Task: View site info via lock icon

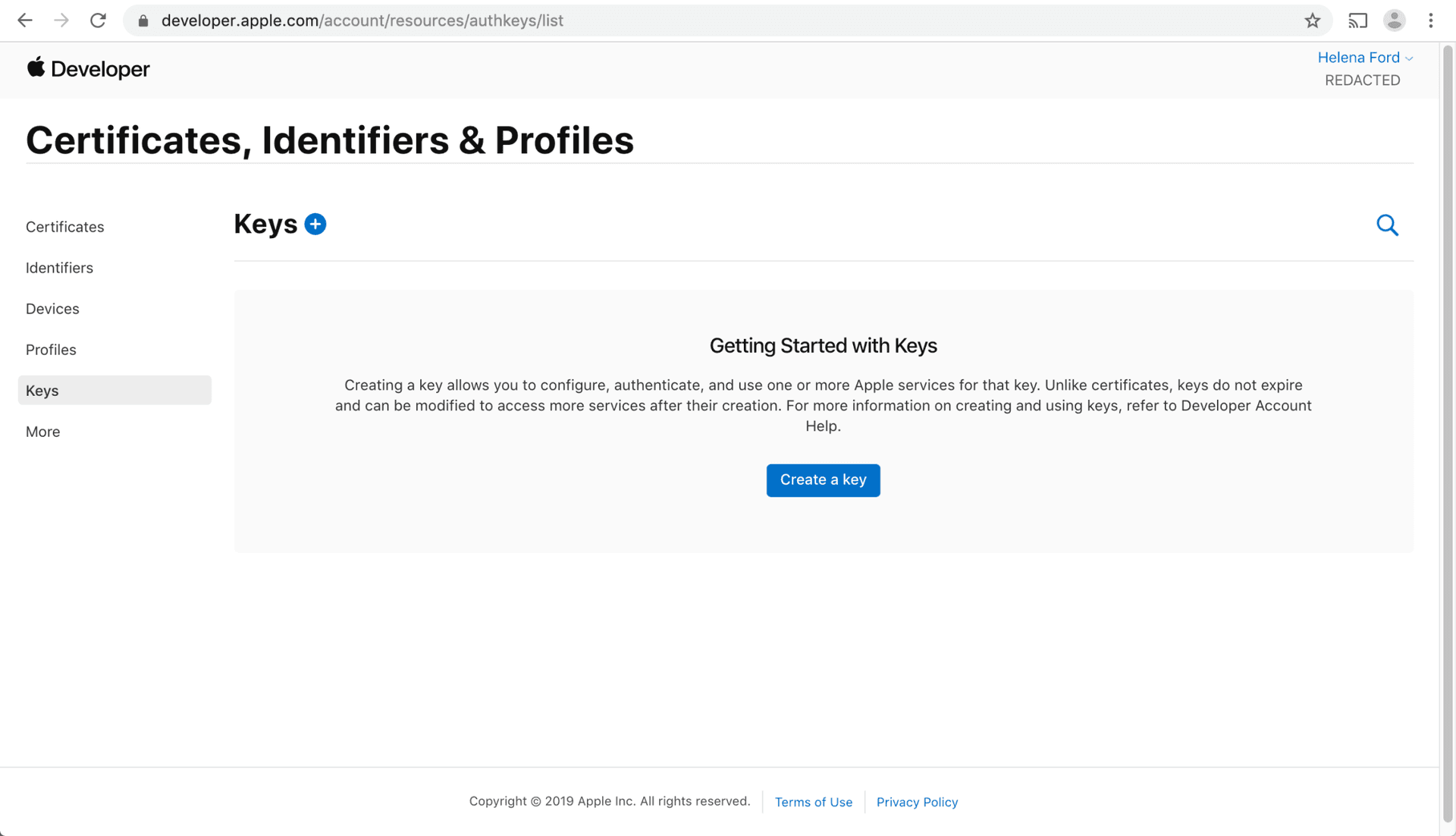Action: click(143, 20)
